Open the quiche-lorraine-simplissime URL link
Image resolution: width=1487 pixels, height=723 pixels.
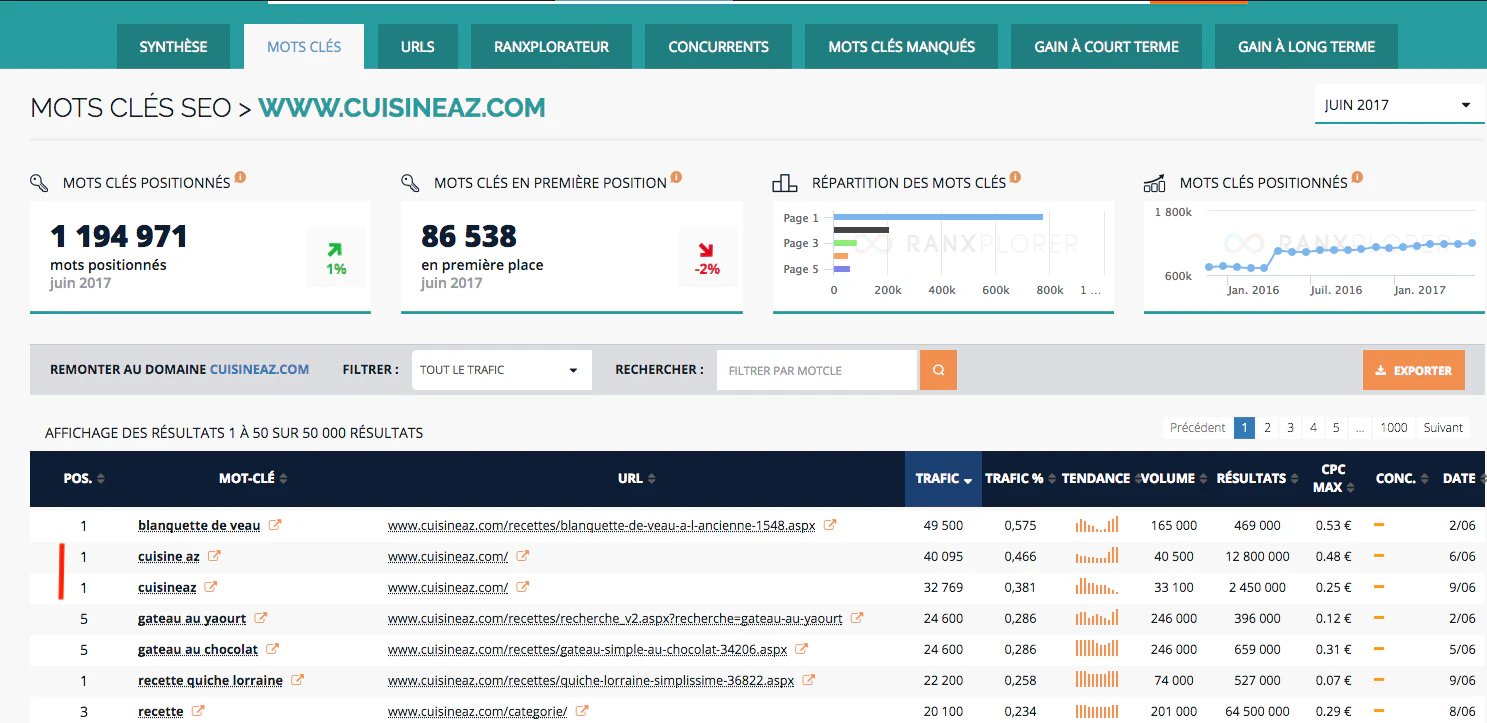pos(591,681)
